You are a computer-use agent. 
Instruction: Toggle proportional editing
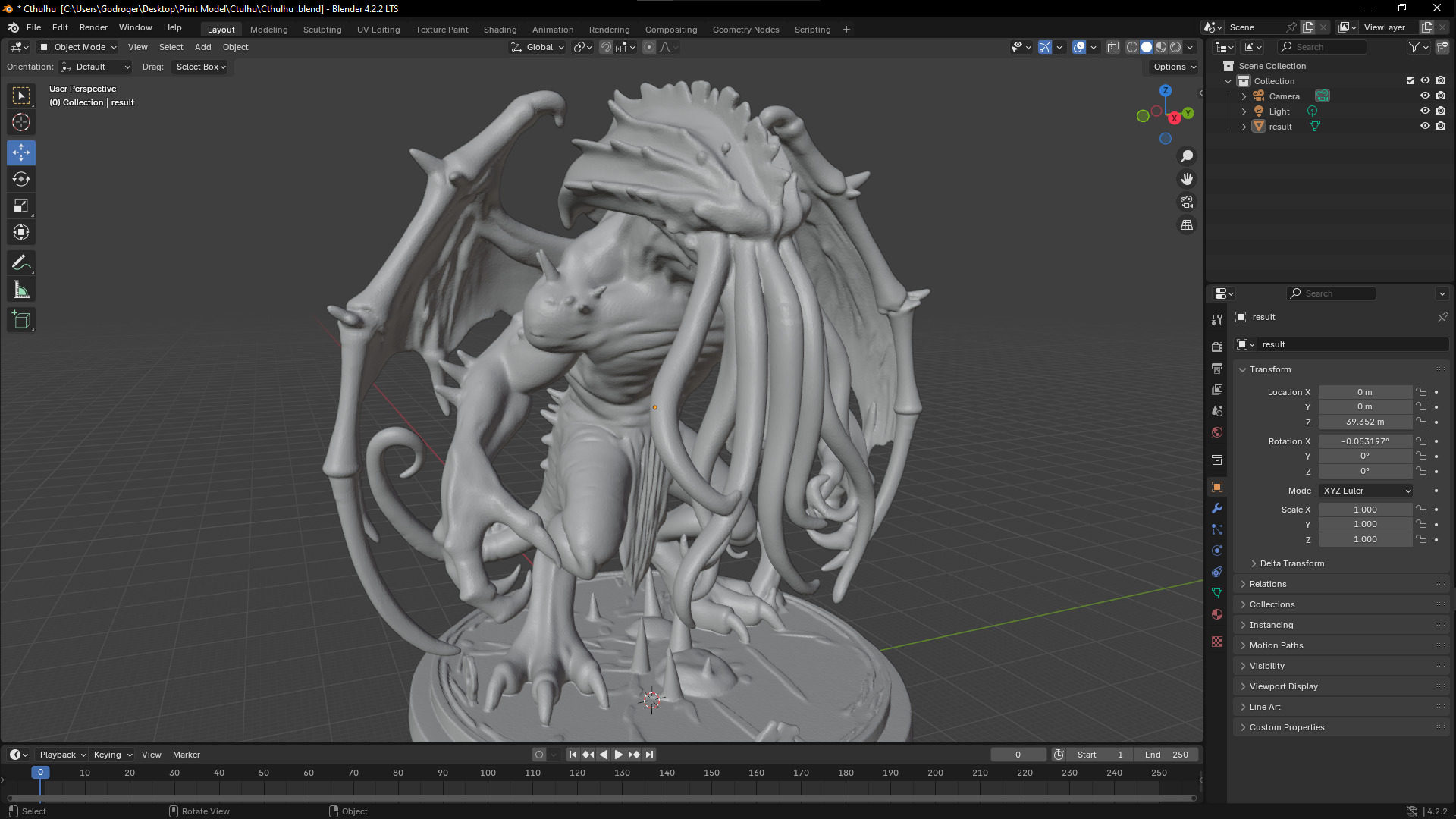(649, 47)
